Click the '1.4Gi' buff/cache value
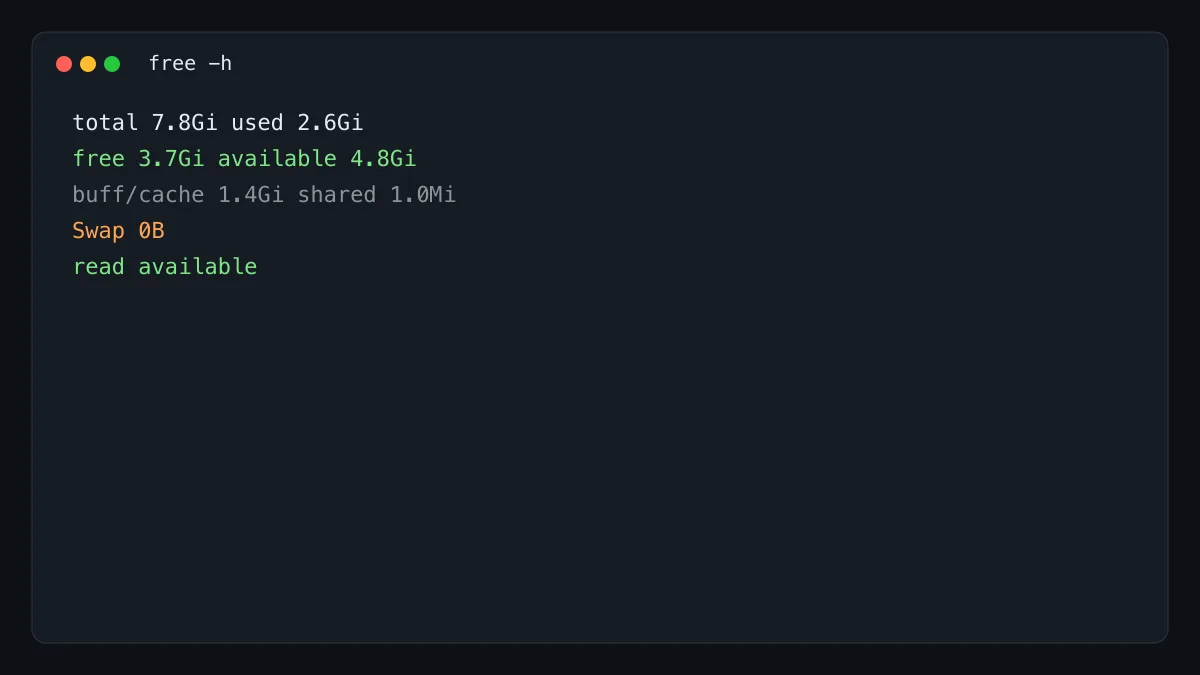 [251, 195]
